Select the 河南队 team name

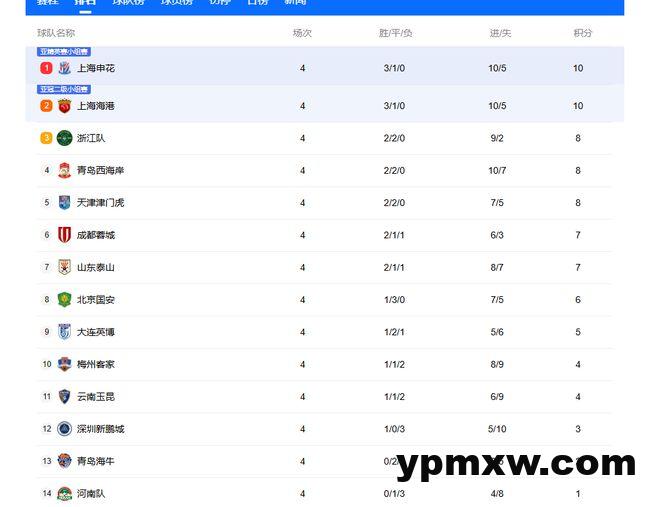pos(91,494)
